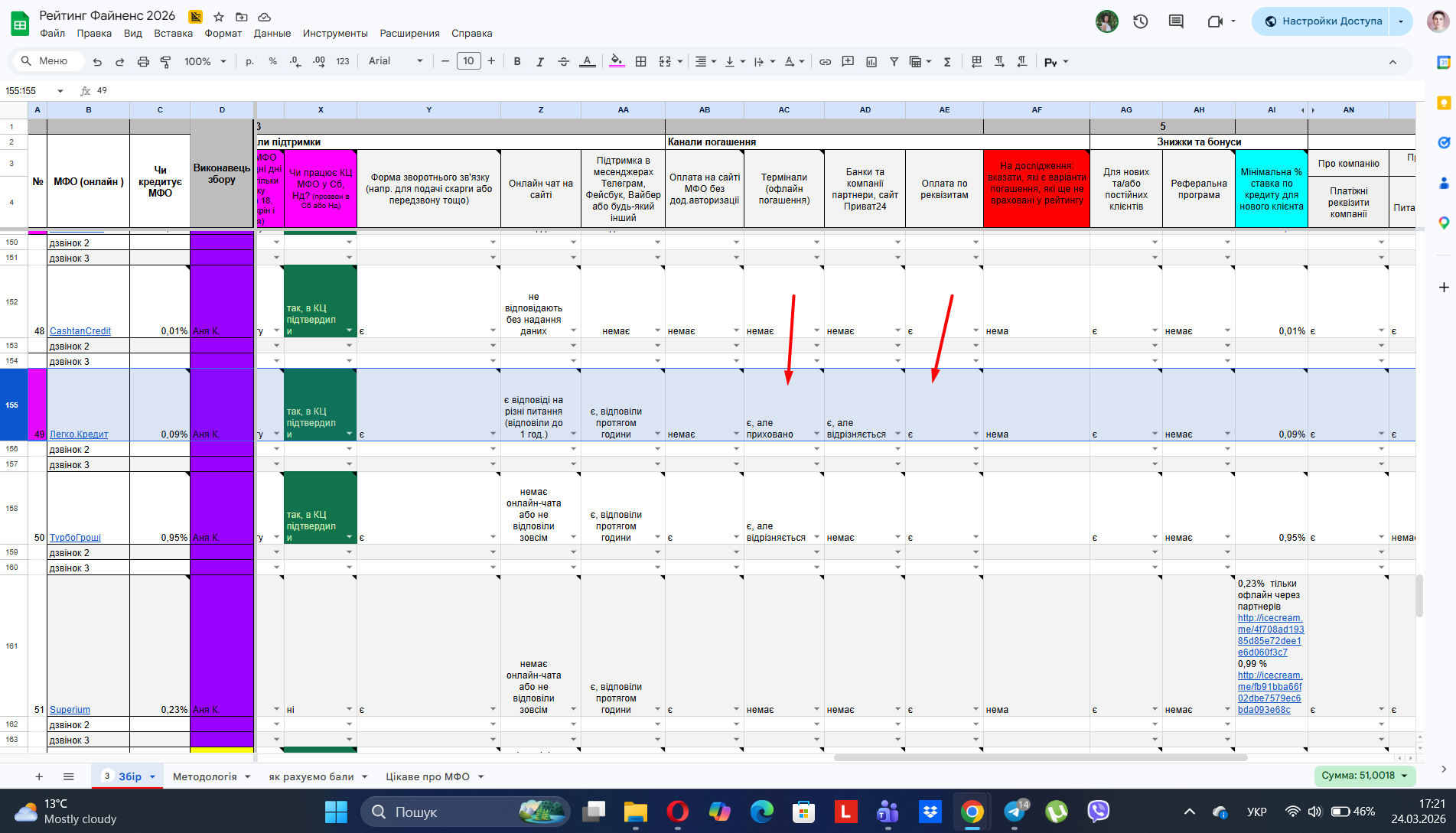This screenshot has width=1456, height=833.
Task: View the cloud save status
Action: point(264,17)
